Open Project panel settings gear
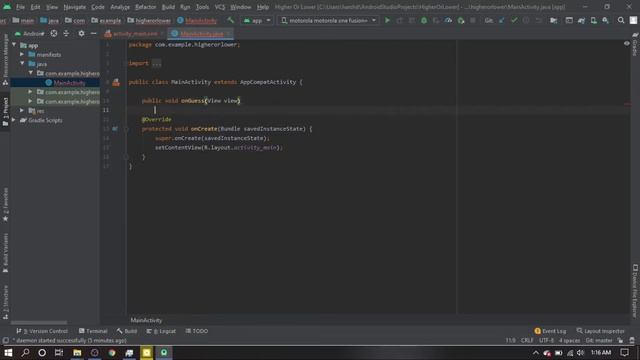640x360 pixels. click(x=81, y=33)
